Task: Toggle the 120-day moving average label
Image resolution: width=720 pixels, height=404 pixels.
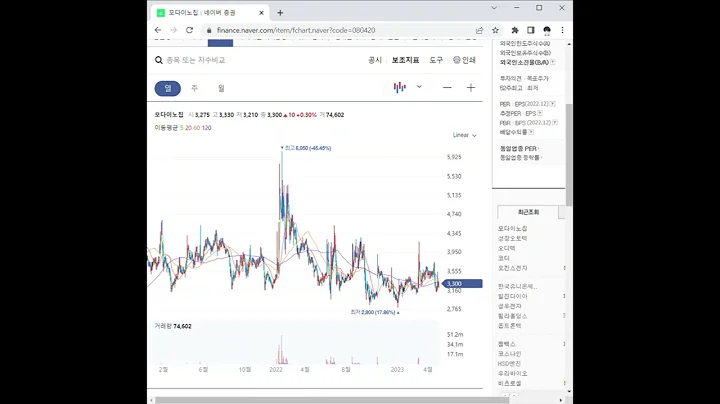Action: coord(207,128)
